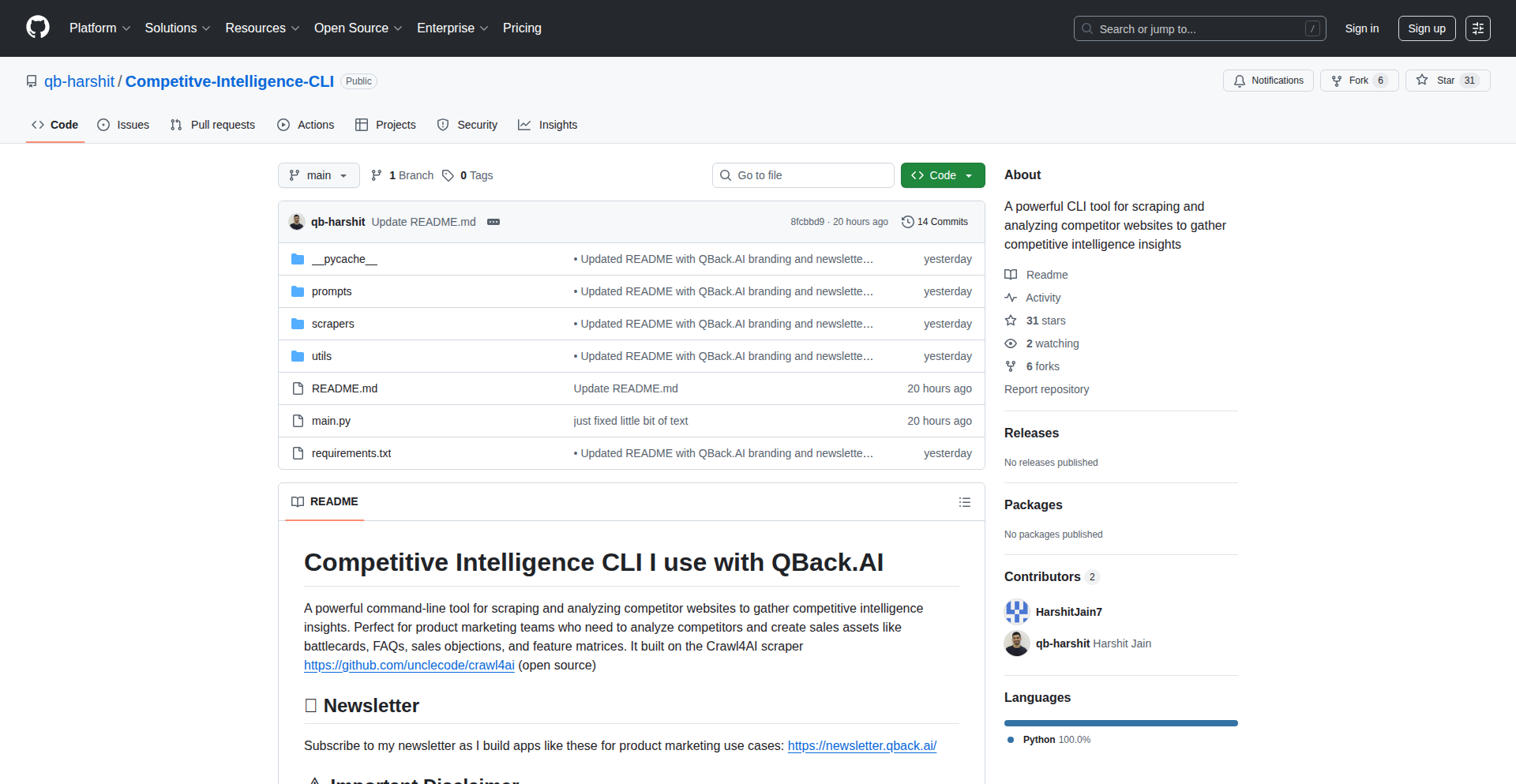Image resolution: width=1516 pixels, height=784 pixels.
Task: Click the GitHub logo icon
Action: [38, 28]
